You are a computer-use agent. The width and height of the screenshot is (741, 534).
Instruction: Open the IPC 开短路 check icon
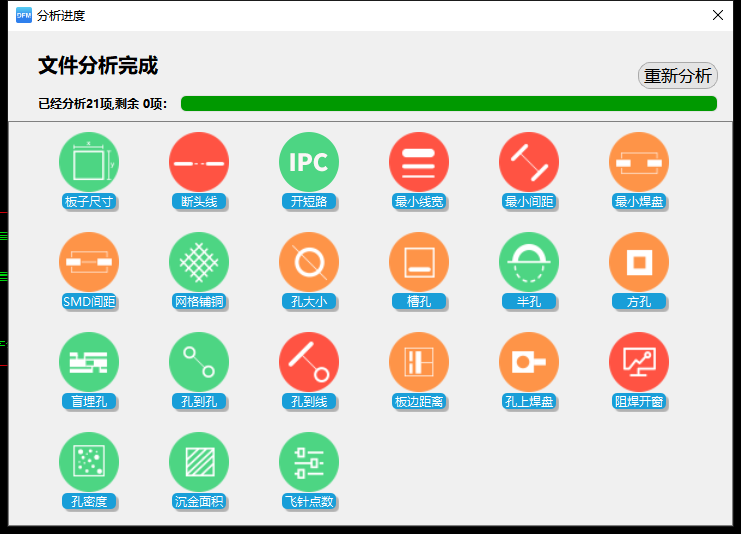tap(309, 162)
